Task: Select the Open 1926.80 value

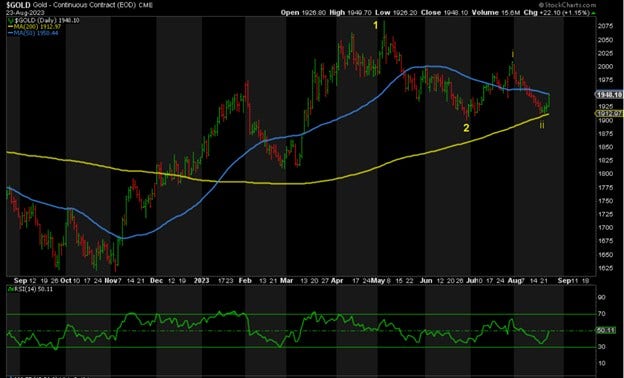Action: [303, 13]
